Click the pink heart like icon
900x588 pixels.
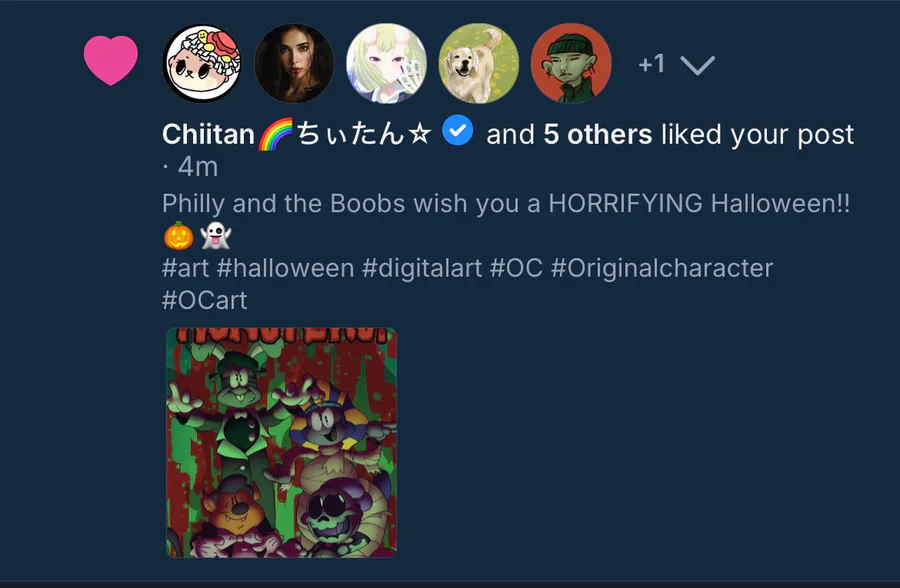click(110, 60)
